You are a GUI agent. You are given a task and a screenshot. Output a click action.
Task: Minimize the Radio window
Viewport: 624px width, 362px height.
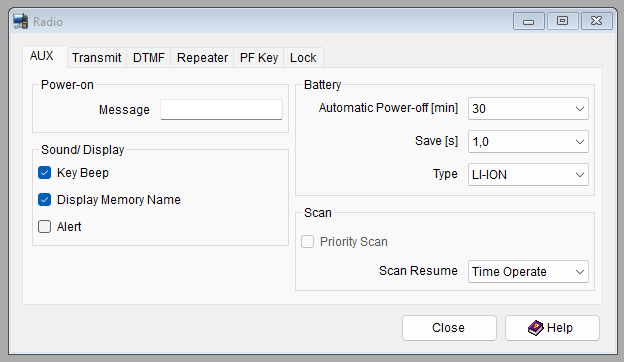(x=528, y=21)
